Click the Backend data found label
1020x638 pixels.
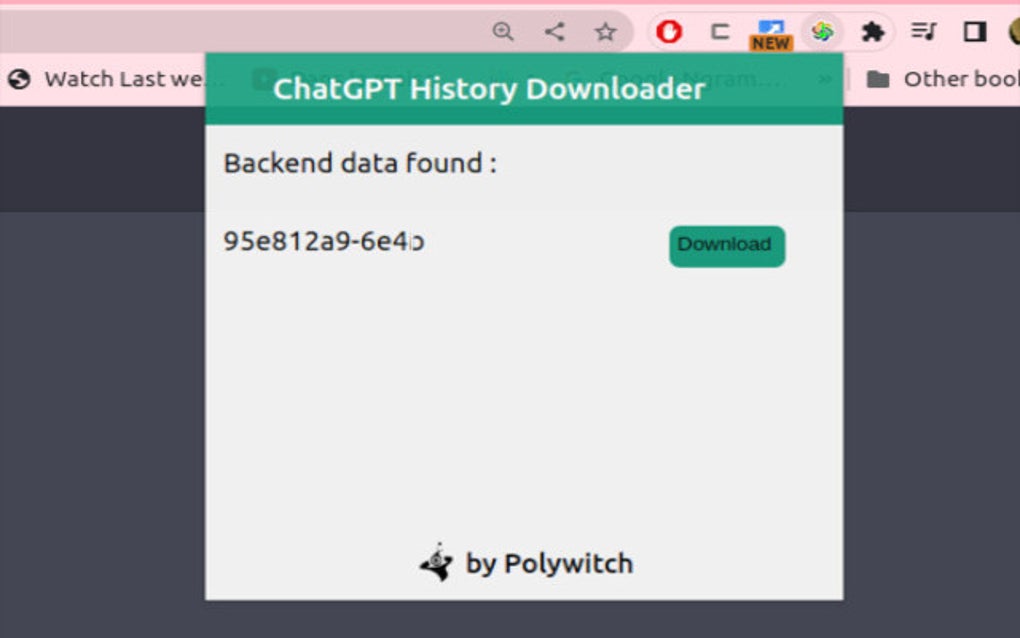(x=360, y=163)
